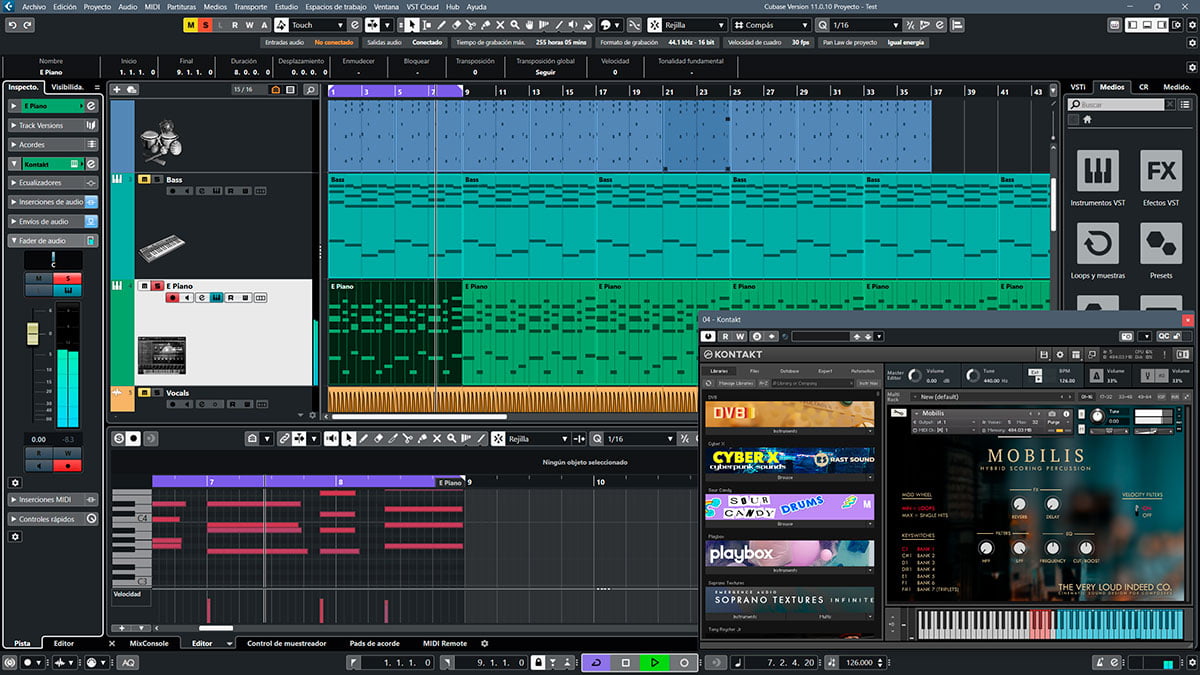
Task: Open Pads de acorde tab in lower zone
Action: tap(374, 643)
